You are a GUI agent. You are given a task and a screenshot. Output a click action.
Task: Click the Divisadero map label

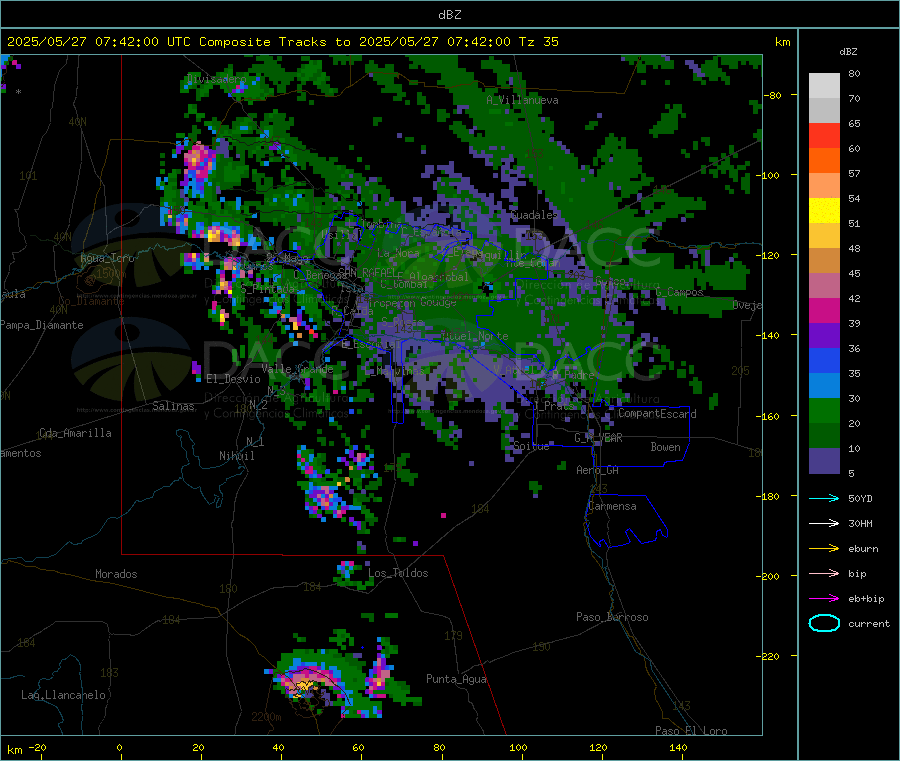click(x=216, y=79)
